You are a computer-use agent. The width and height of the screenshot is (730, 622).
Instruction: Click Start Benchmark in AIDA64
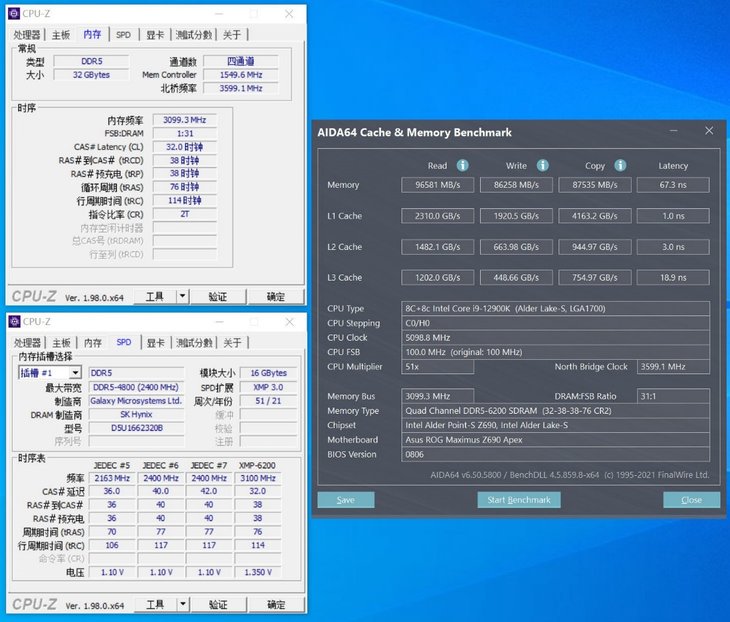point(519,500)
